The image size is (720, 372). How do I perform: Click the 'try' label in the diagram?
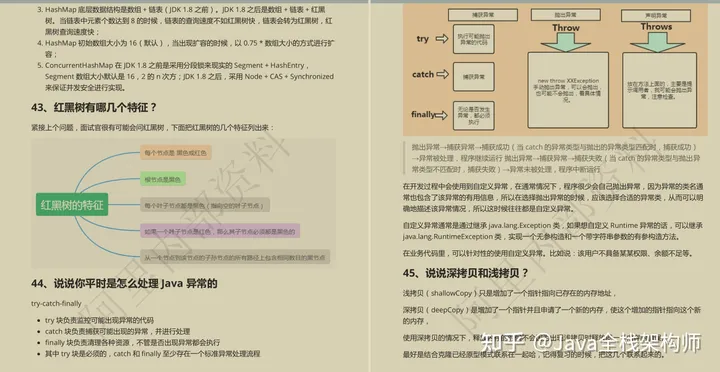click(423, 39)
